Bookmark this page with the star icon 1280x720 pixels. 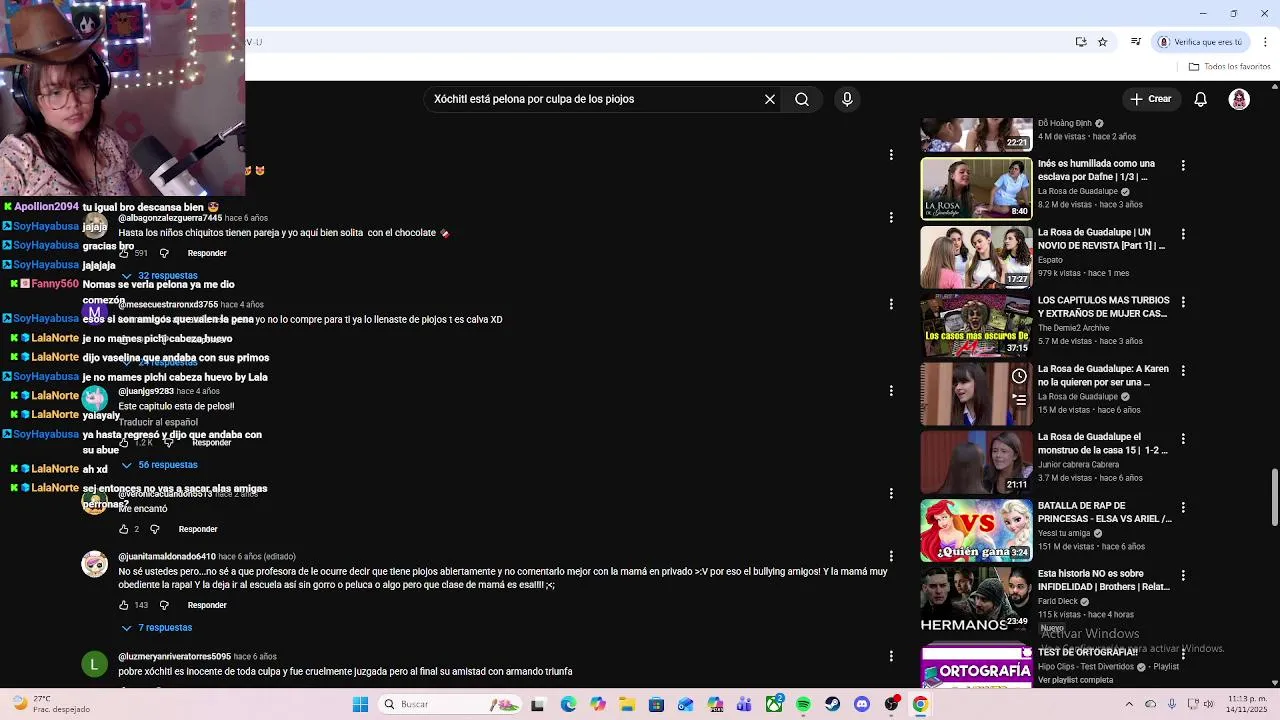pyautogui.click(x=1103, y=42)
